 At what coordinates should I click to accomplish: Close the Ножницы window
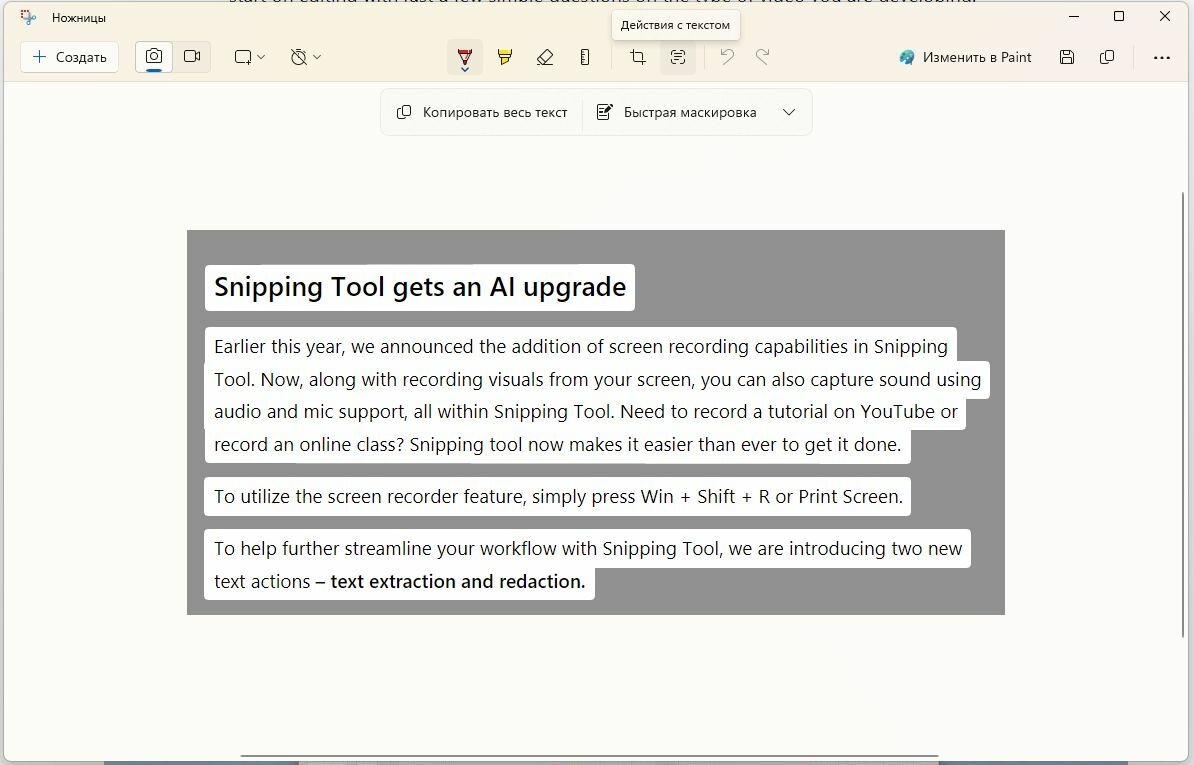1164,17
